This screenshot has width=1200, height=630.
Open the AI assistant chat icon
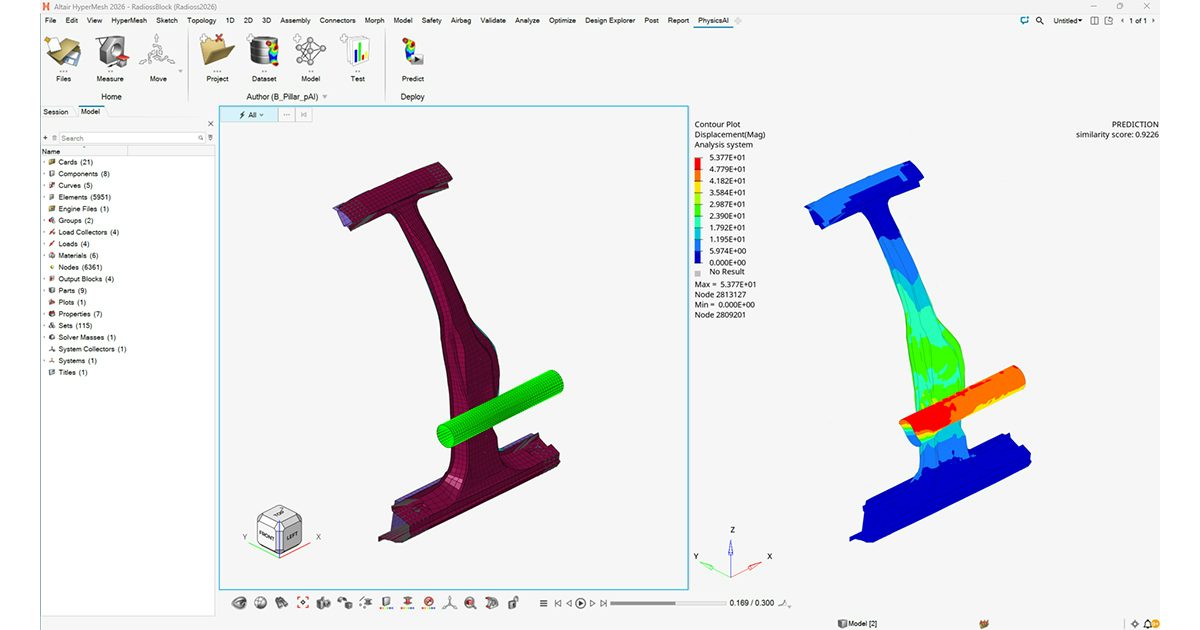(1024, 21)
